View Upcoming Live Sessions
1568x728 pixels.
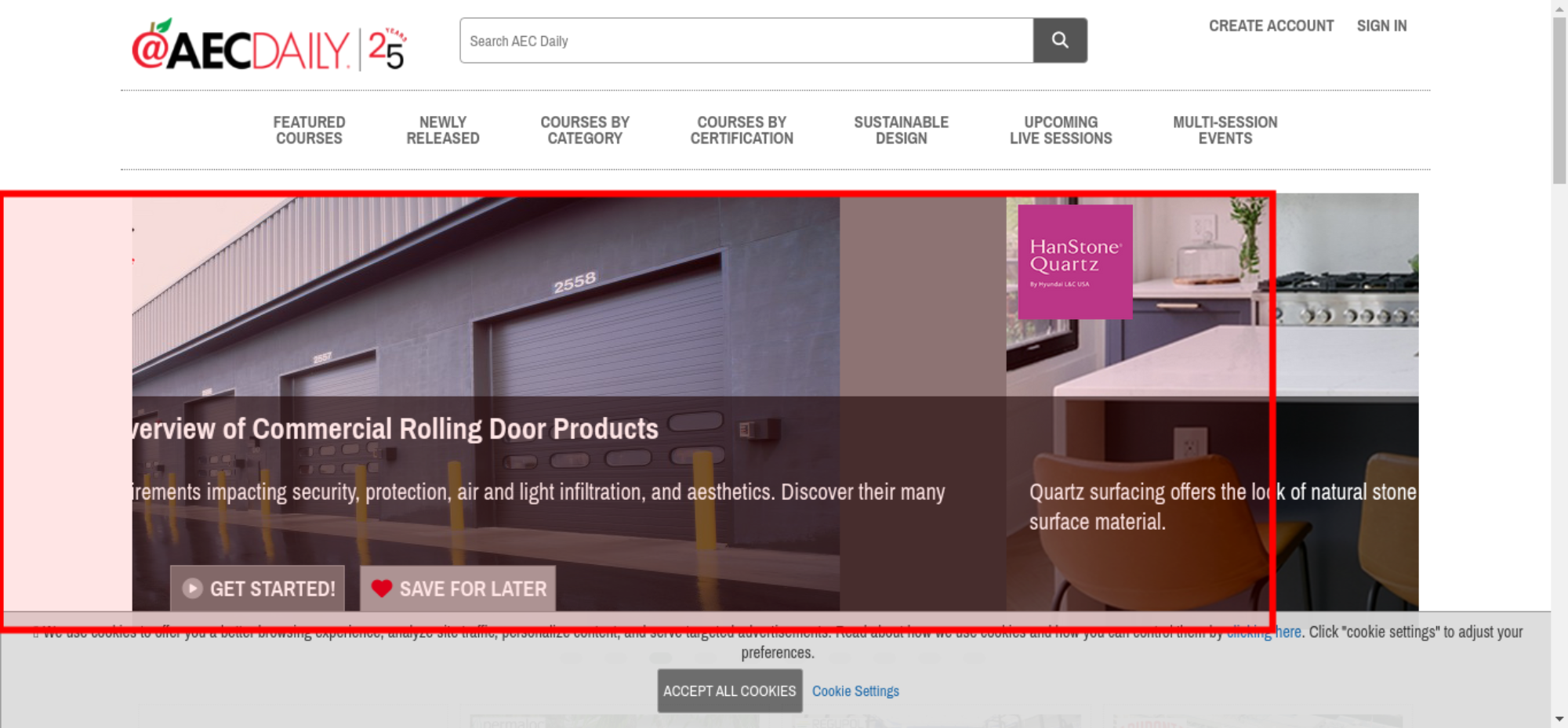[x=1060, y=130]
